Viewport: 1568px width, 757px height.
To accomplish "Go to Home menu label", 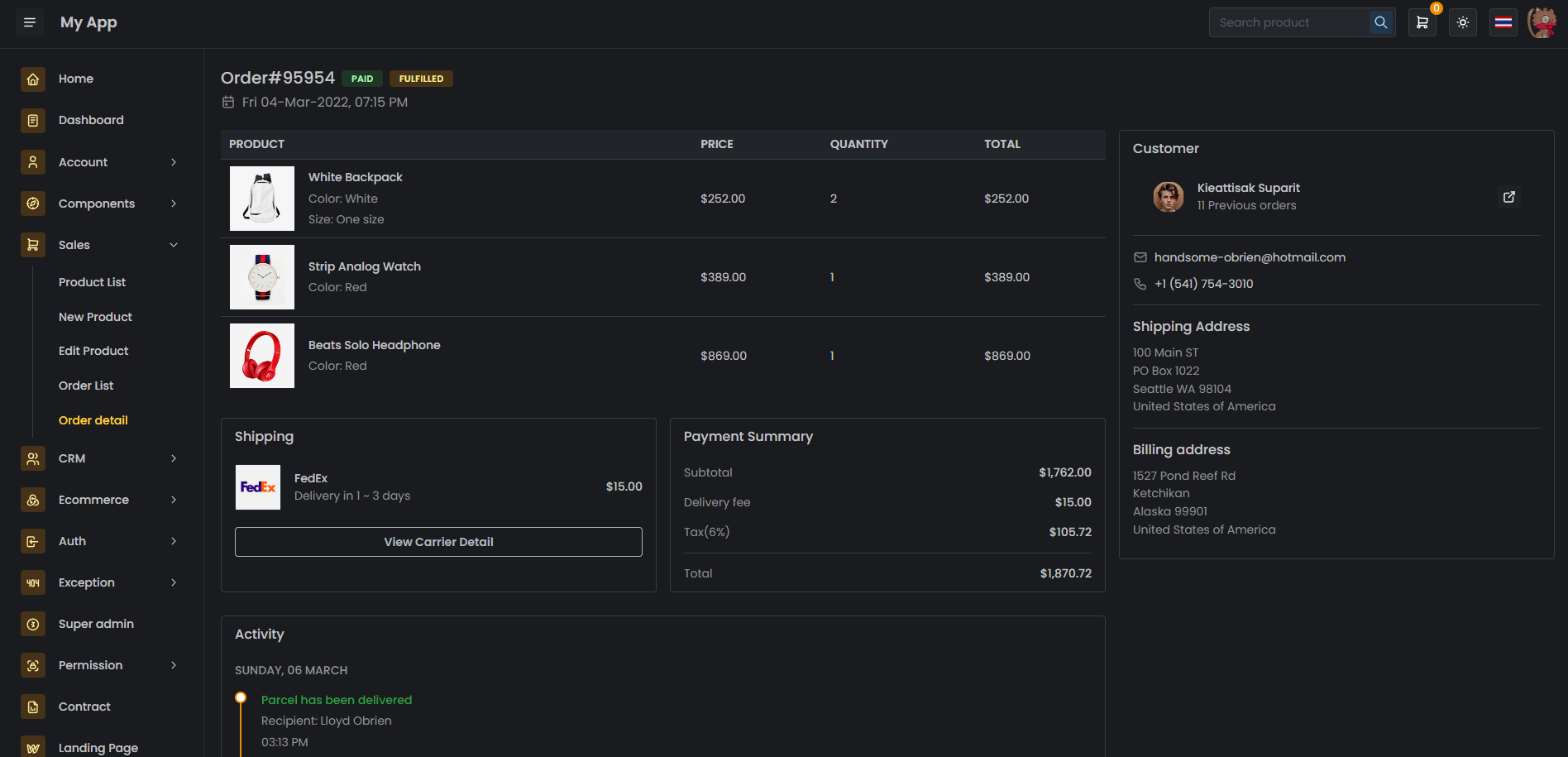I will 76,79.
